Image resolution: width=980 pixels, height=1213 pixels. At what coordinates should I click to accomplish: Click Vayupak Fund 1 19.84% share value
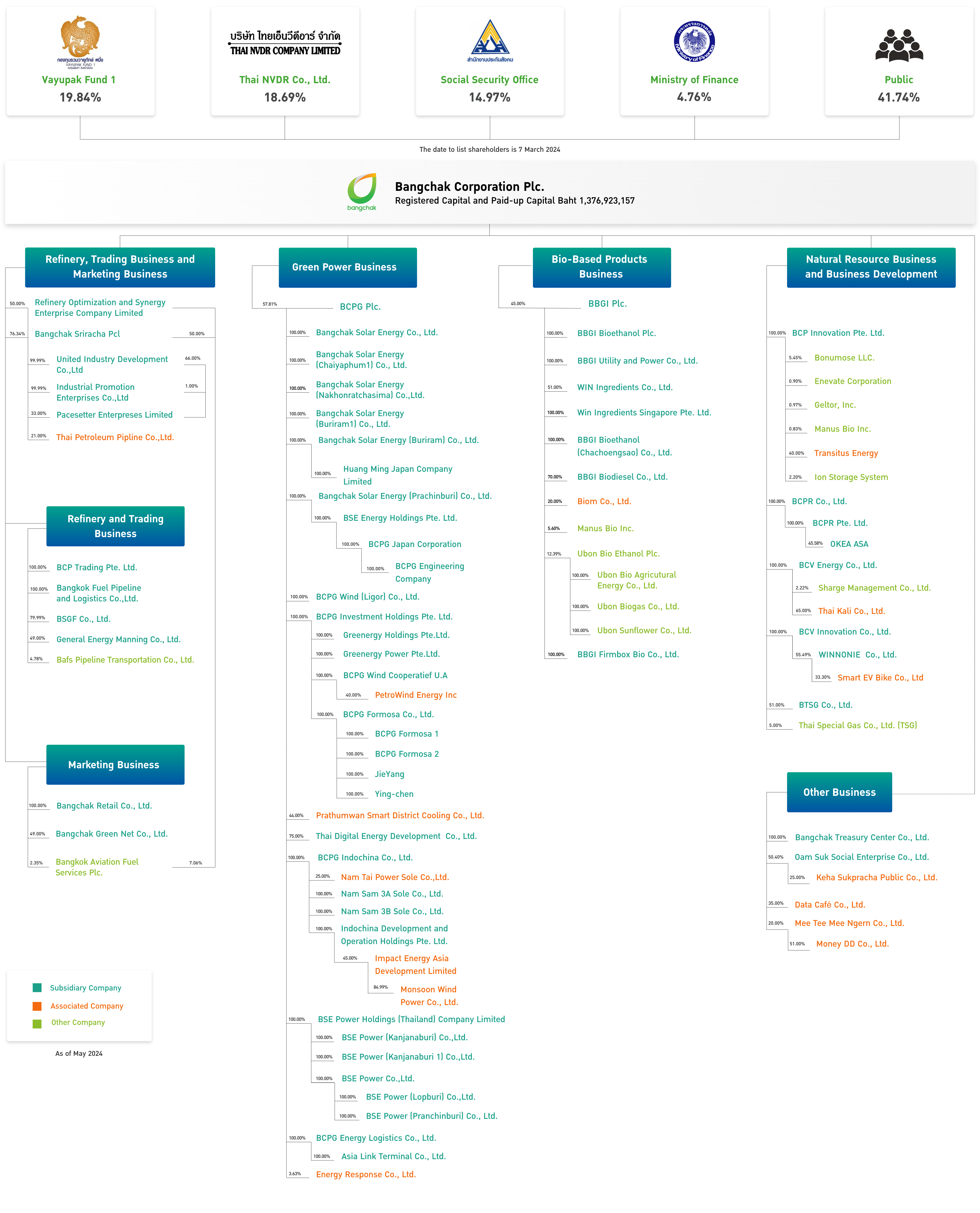click(80, 97)
